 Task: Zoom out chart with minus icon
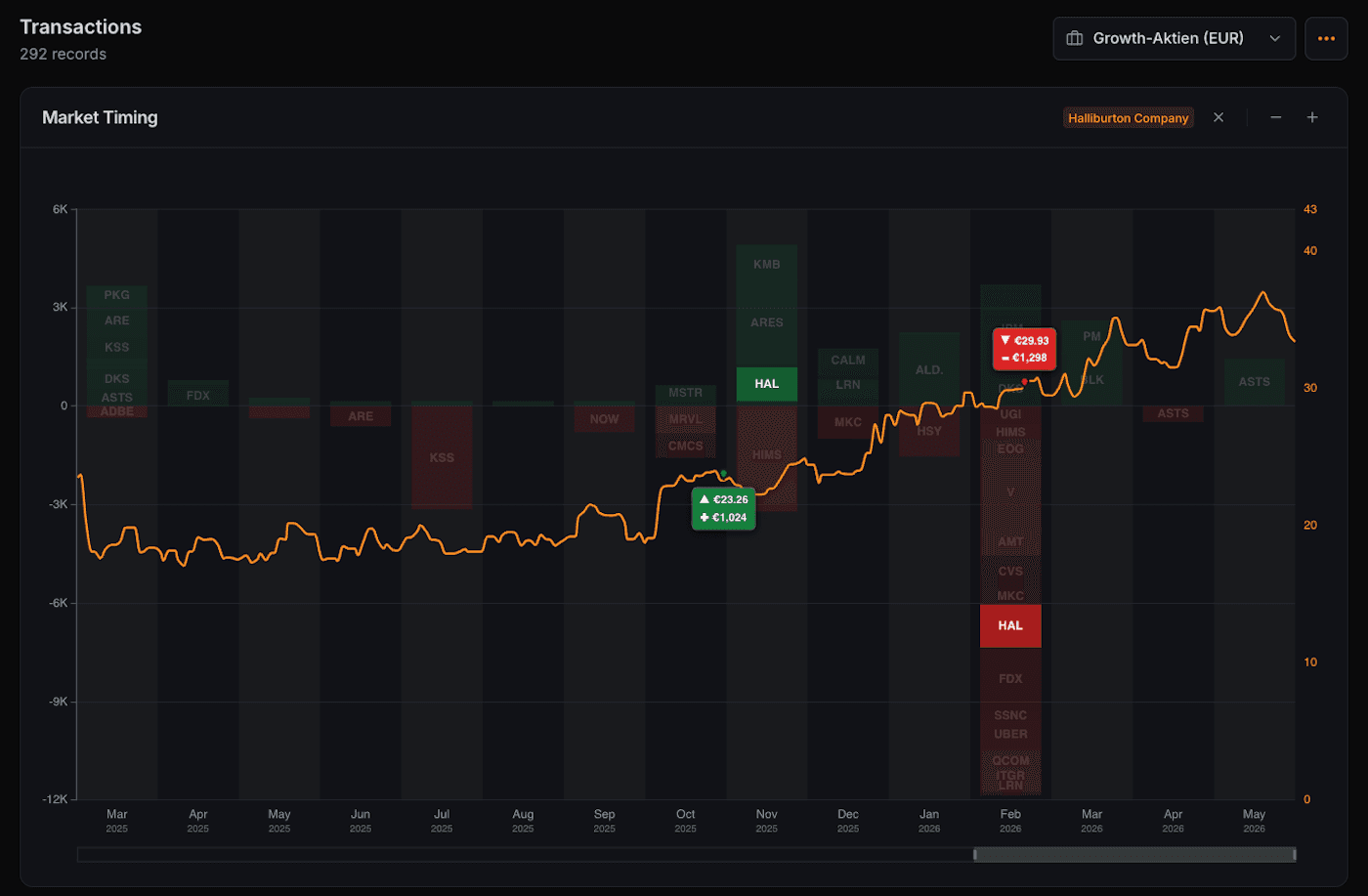point(1275,117)
